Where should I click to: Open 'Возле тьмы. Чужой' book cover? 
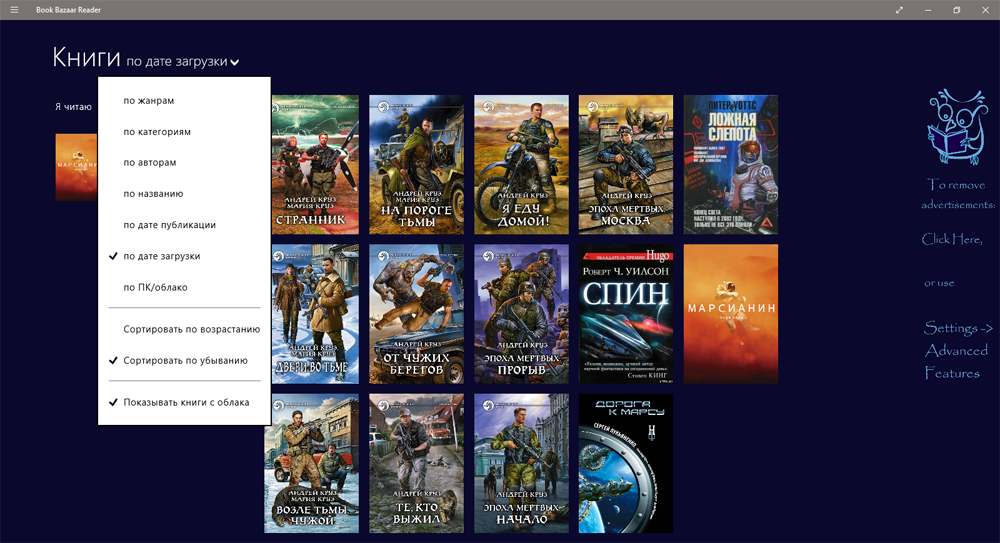311,463
